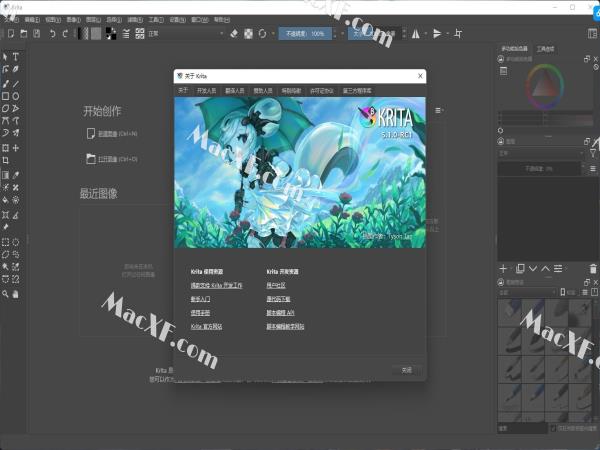
Task: Switch to 工具选项 docker tab
Action: point(545,49)
